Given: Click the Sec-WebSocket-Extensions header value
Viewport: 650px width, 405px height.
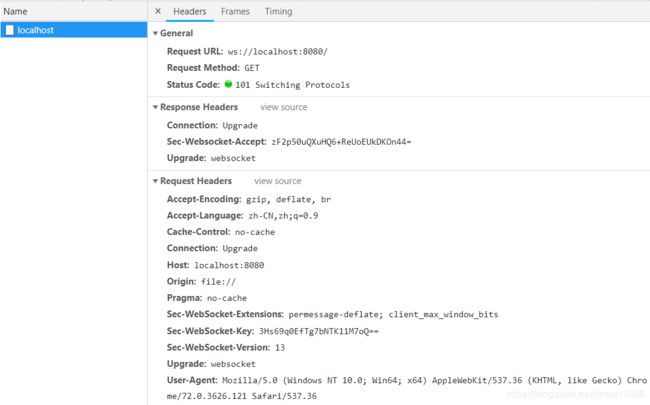Looking at the screenshot, I should coord(393,315).
